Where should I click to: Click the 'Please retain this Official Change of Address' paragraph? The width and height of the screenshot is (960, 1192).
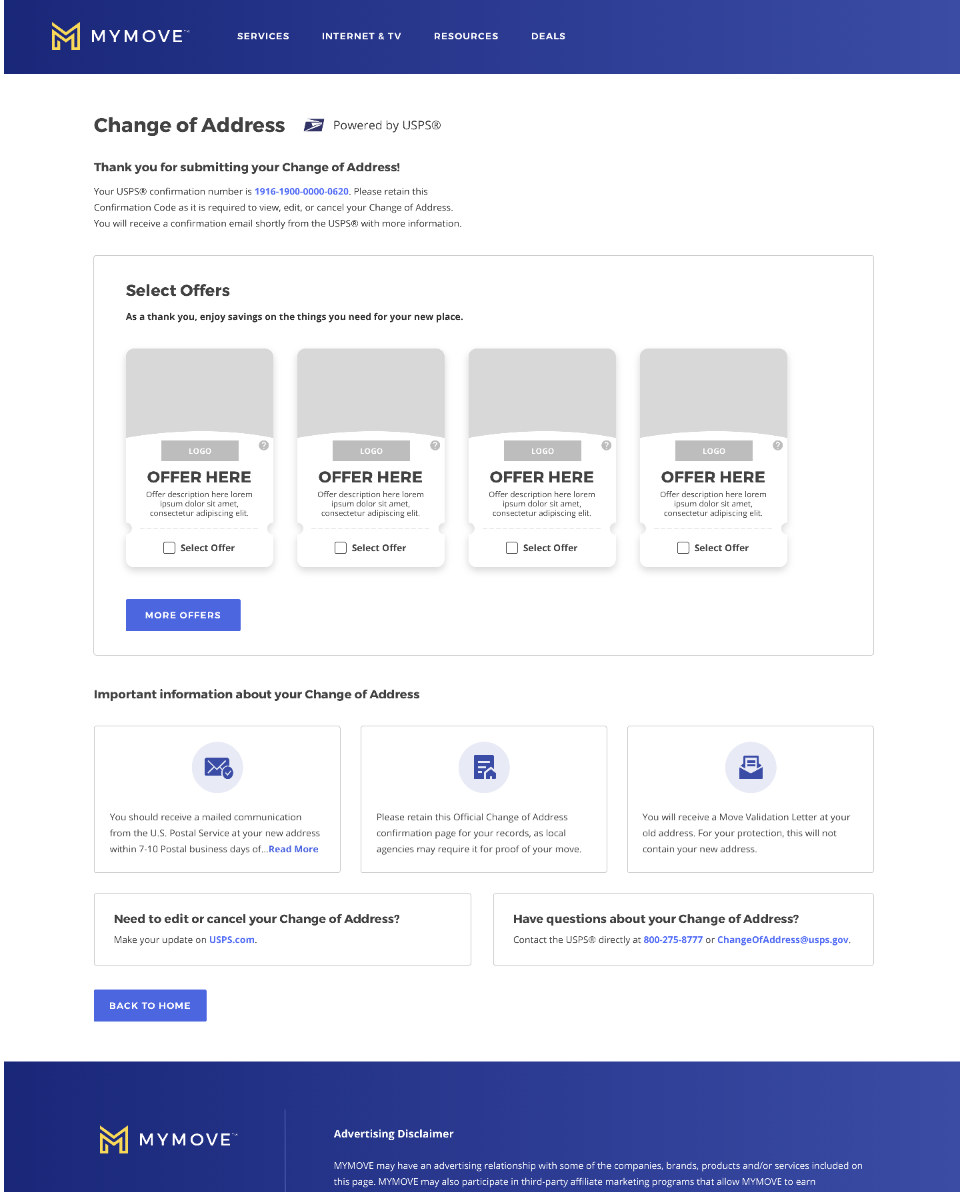[x=479, y=833]
